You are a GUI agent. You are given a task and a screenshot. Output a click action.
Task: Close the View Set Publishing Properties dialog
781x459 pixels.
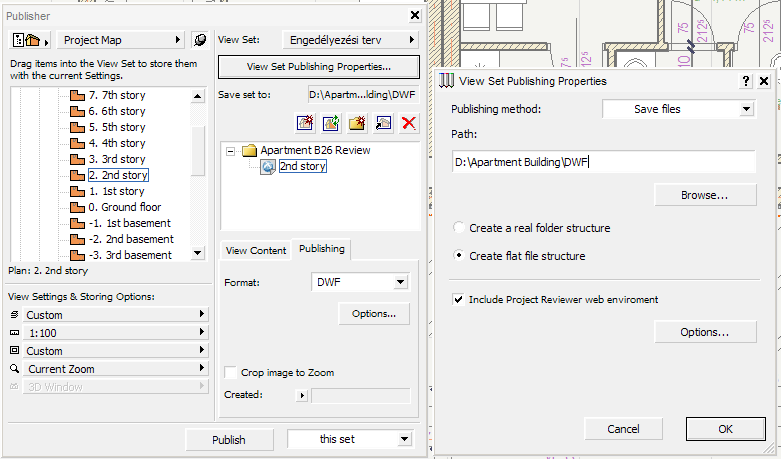pos(764,81)
